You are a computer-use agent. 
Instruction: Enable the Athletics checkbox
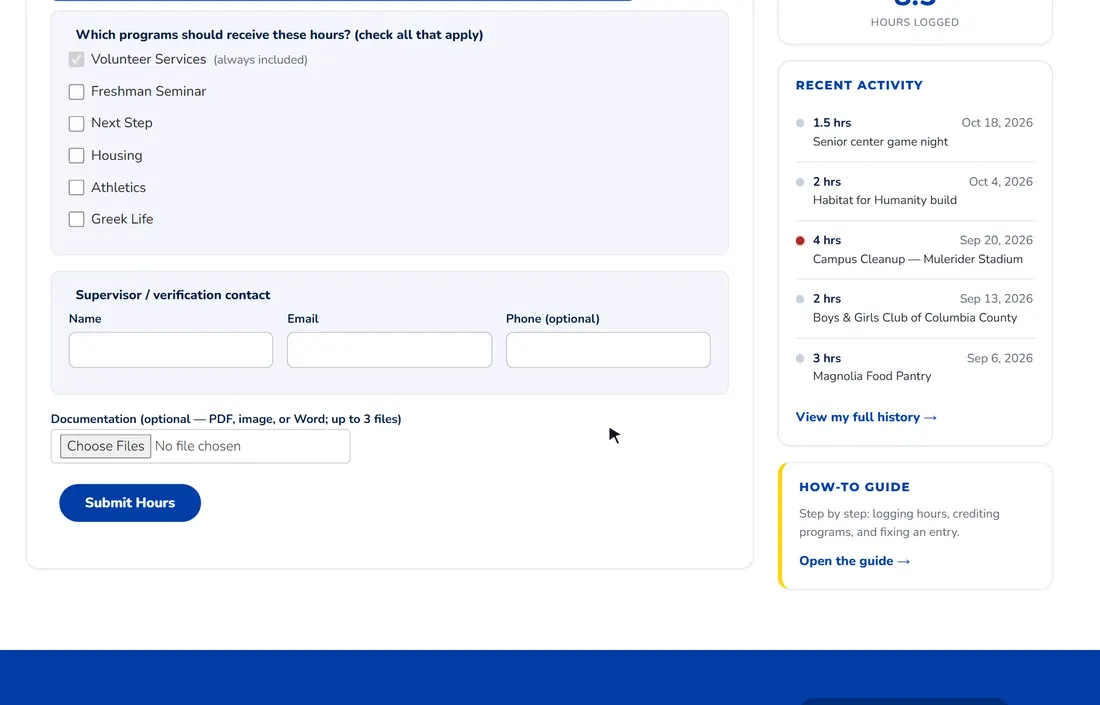coord(76,187)
